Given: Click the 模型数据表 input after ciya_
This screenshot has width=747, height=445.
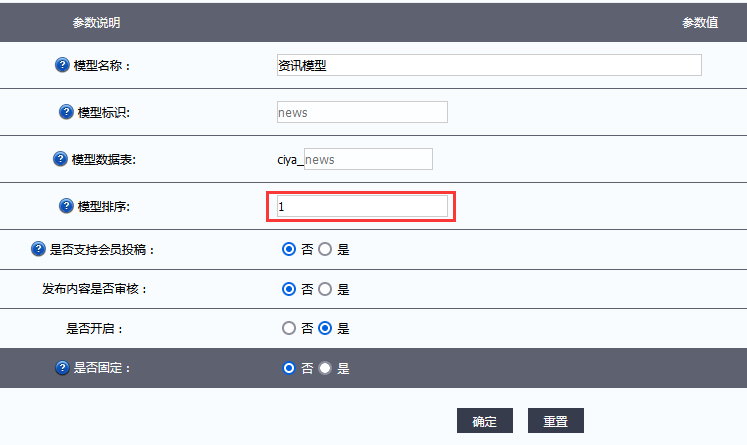Looking at the screenshot, I should pos(367,159).
